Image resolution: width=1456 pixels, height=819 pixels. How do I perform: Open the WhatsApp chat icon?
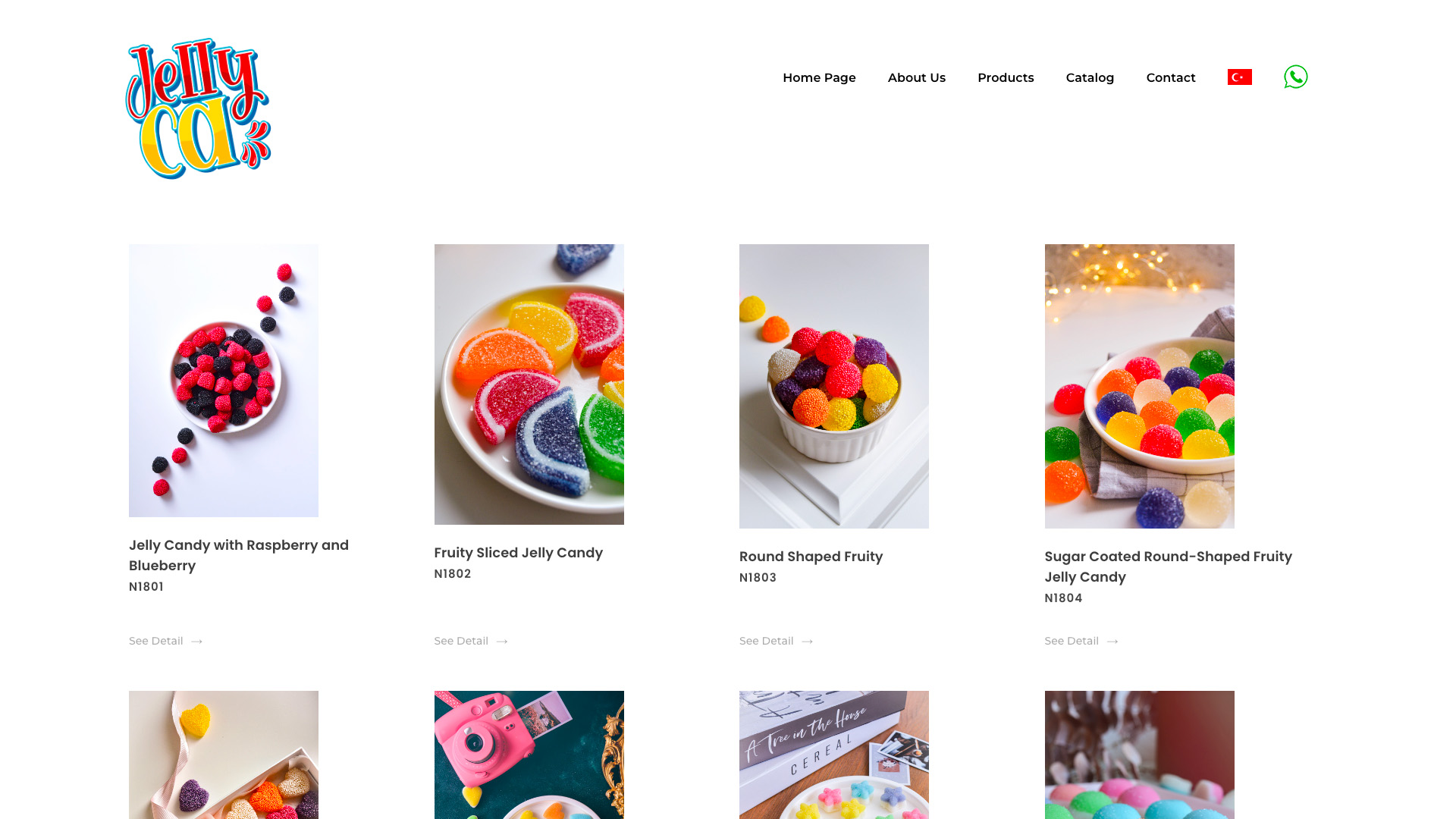coord(1295,77)
